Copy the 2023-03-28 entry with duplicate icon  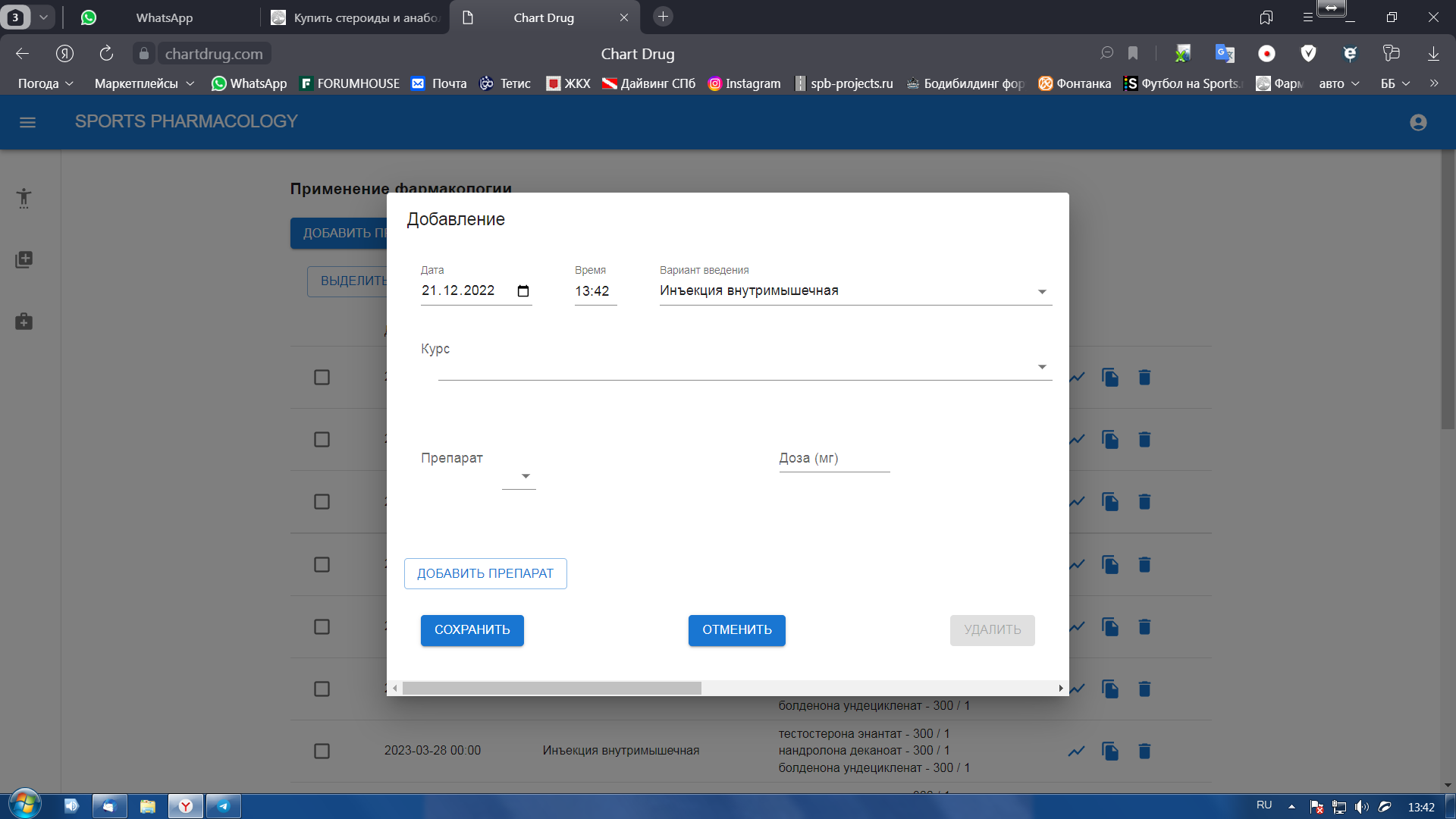coord(1110,751)
